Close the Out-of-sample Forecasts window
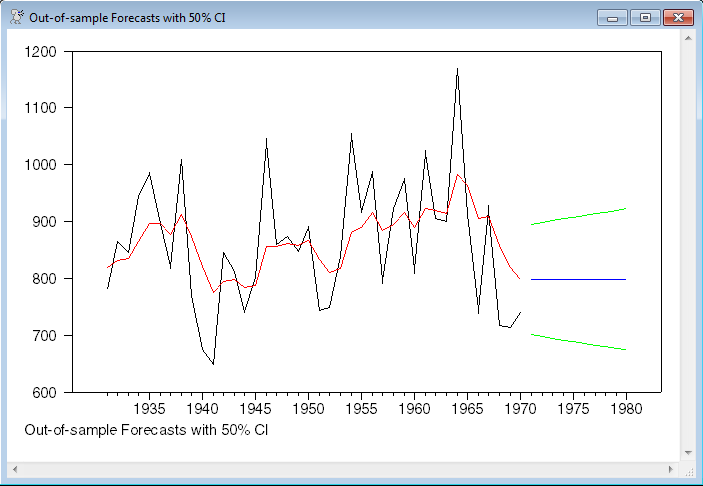 (x=679, y=17)
